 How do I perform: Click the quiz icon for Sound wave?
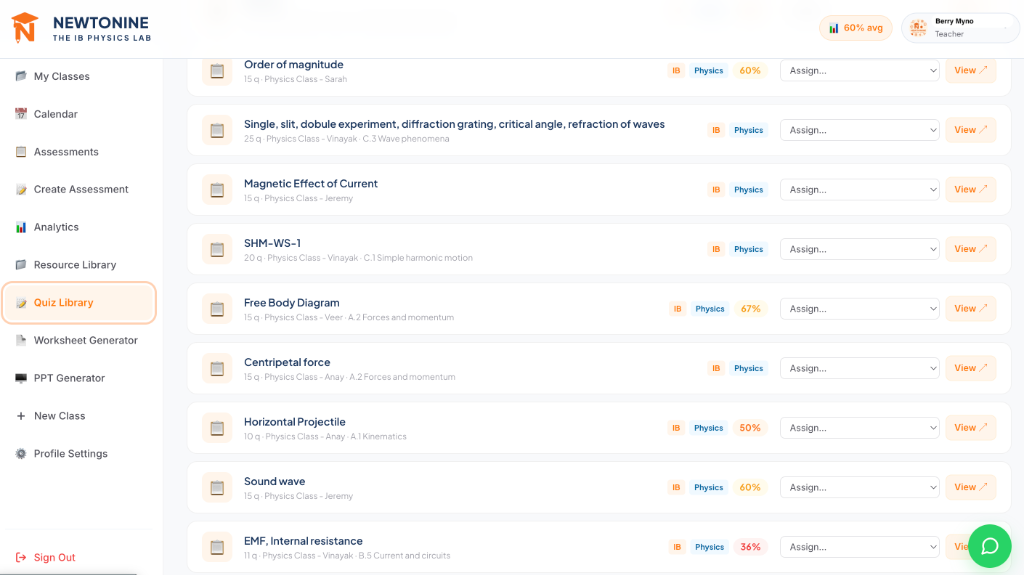(x=217, y=487)
